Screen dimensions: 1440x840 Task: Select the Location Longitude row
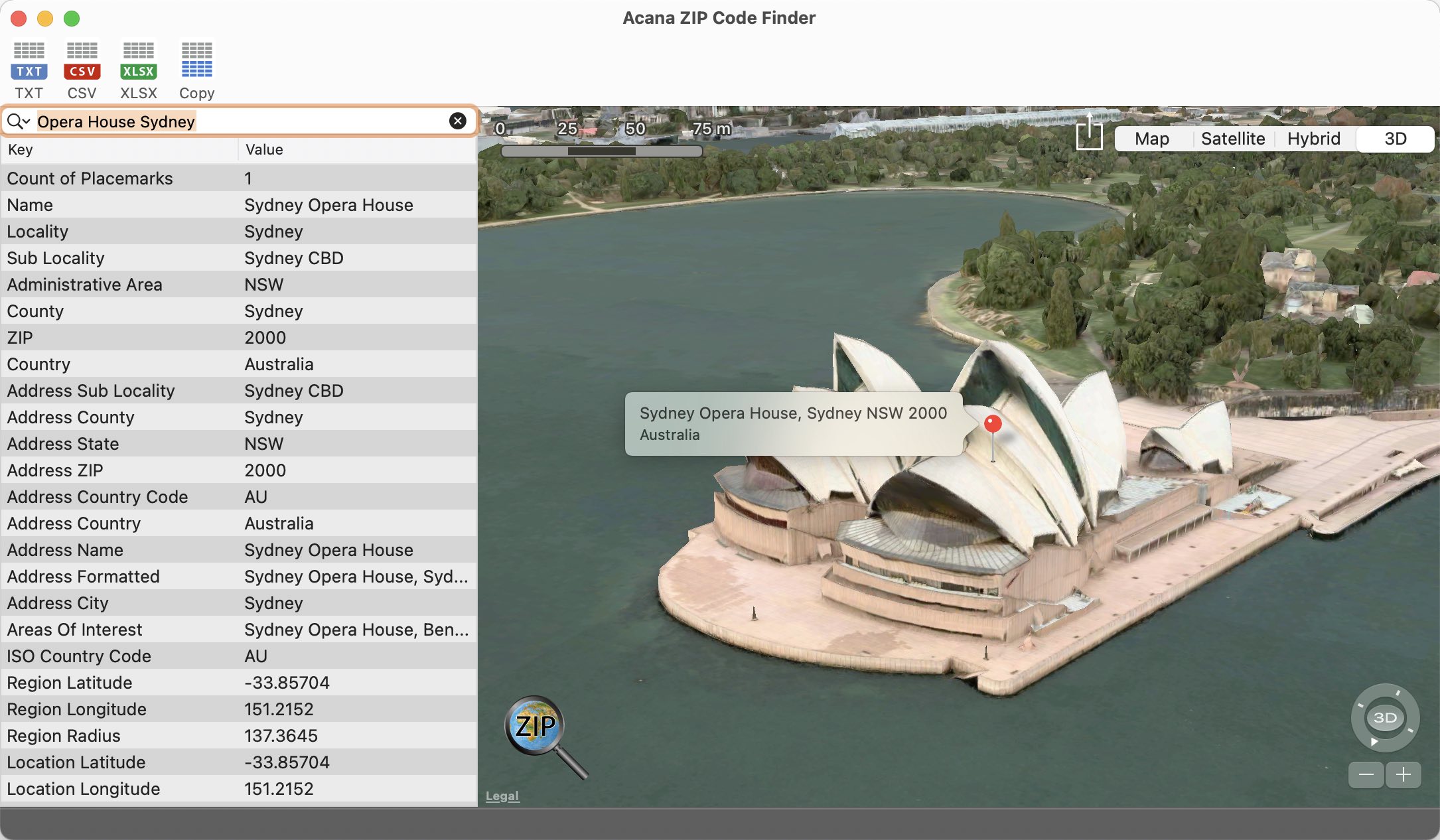pyautogui.click(x=239, y=789)
